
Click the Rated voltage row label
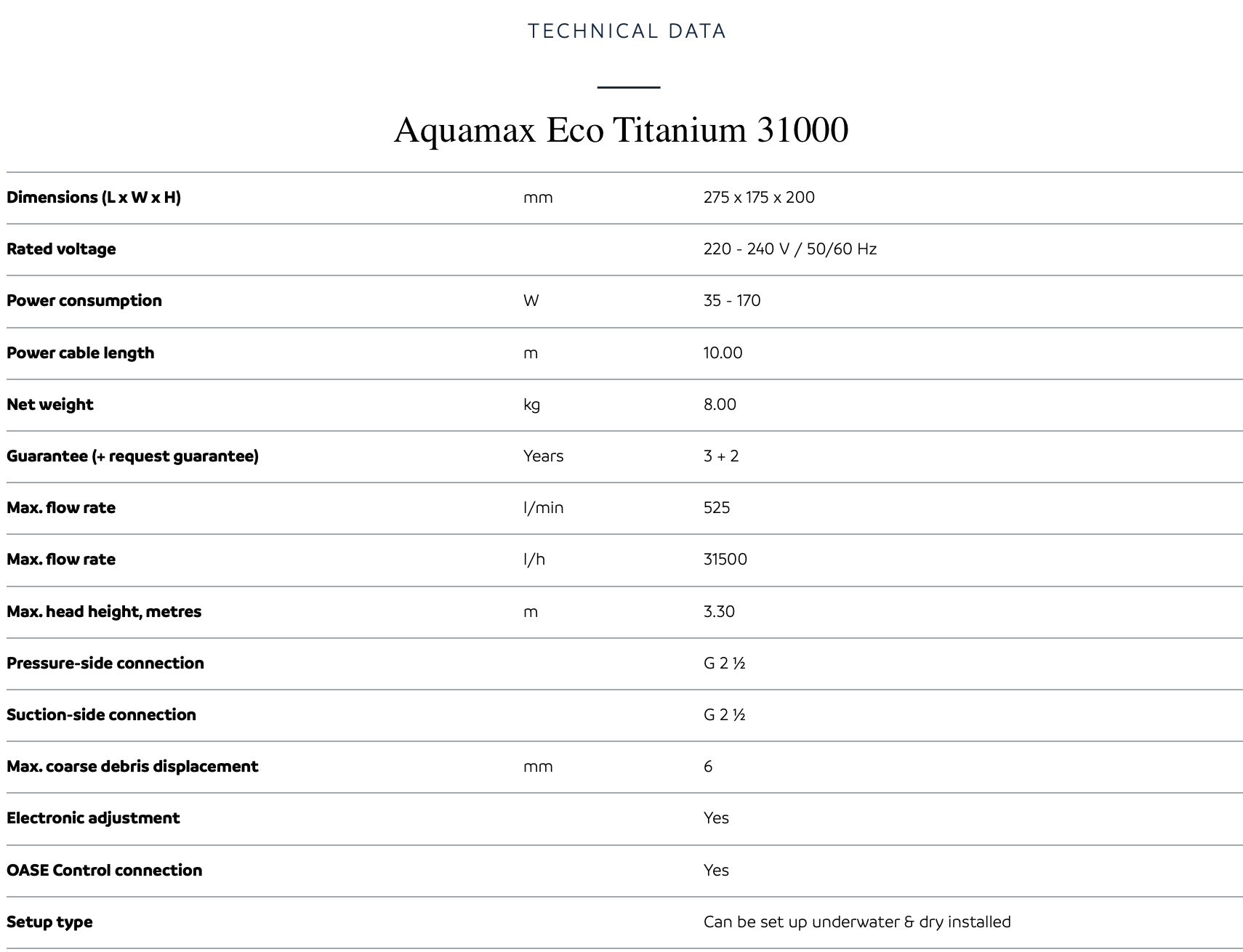[61, 249]
